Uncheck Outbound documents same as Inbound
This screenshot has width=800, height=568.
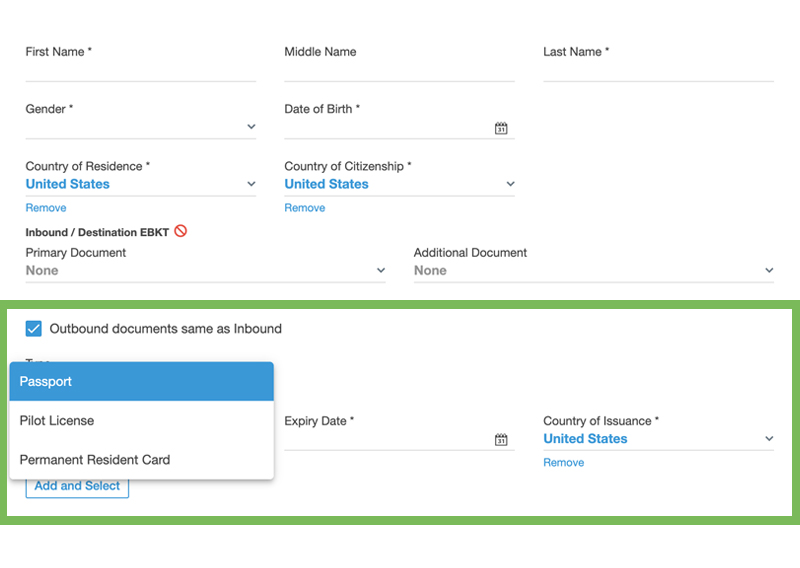pos(34,329)
